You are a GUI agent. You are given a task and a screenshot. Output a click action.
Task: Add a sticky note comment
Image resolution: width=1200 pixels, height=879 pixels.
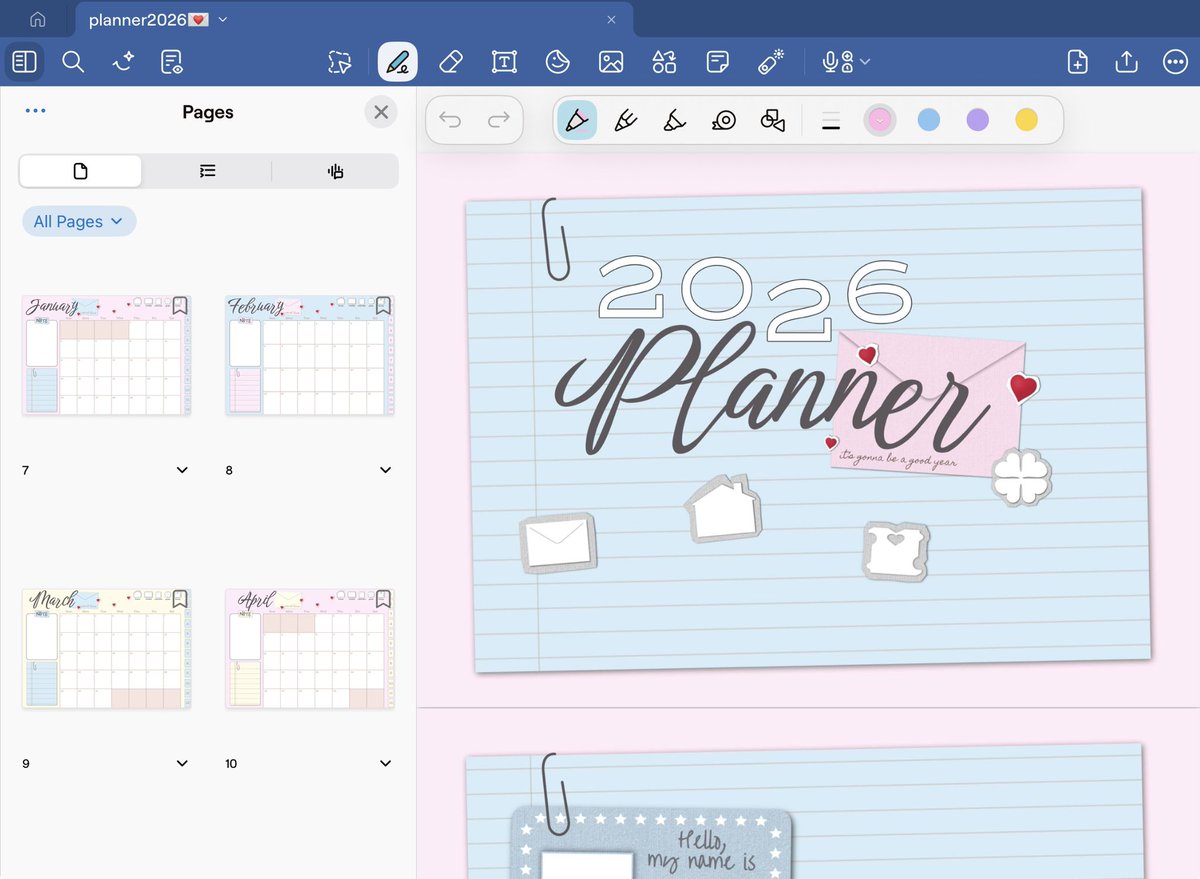[x=717, y=62]
